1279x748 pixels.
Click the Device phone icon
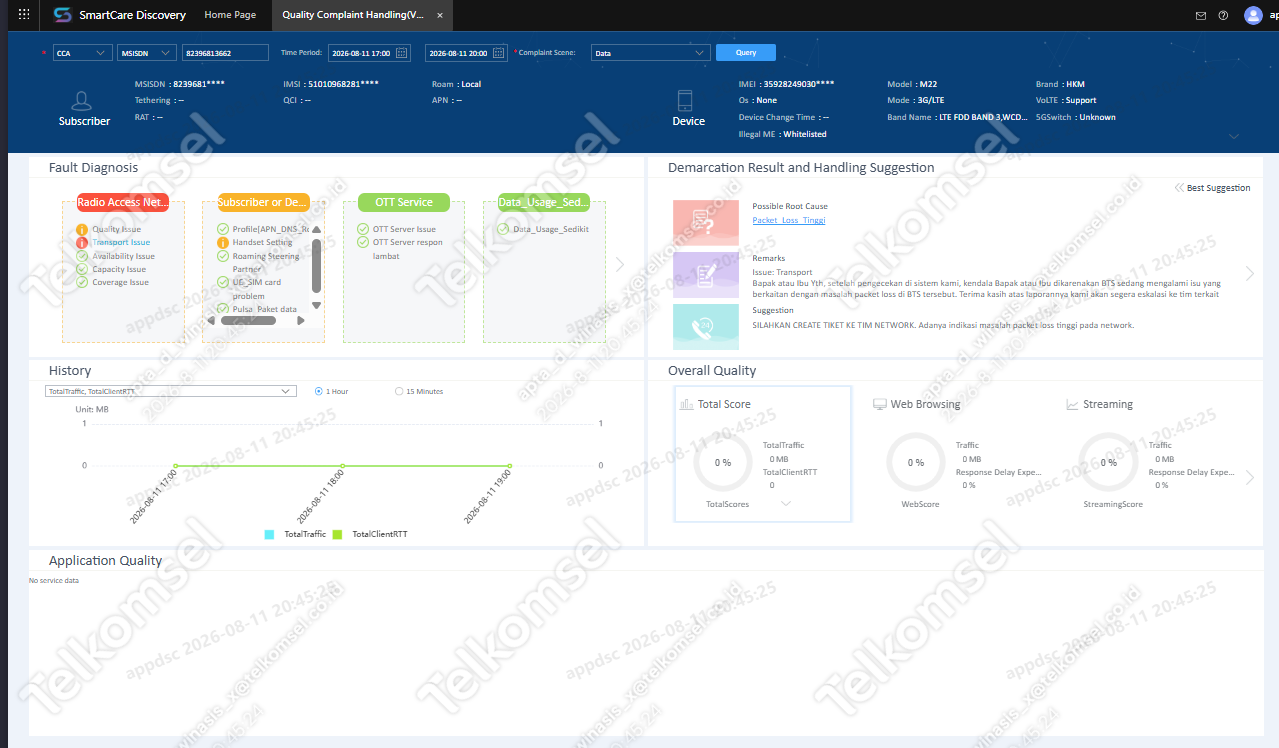685,101
